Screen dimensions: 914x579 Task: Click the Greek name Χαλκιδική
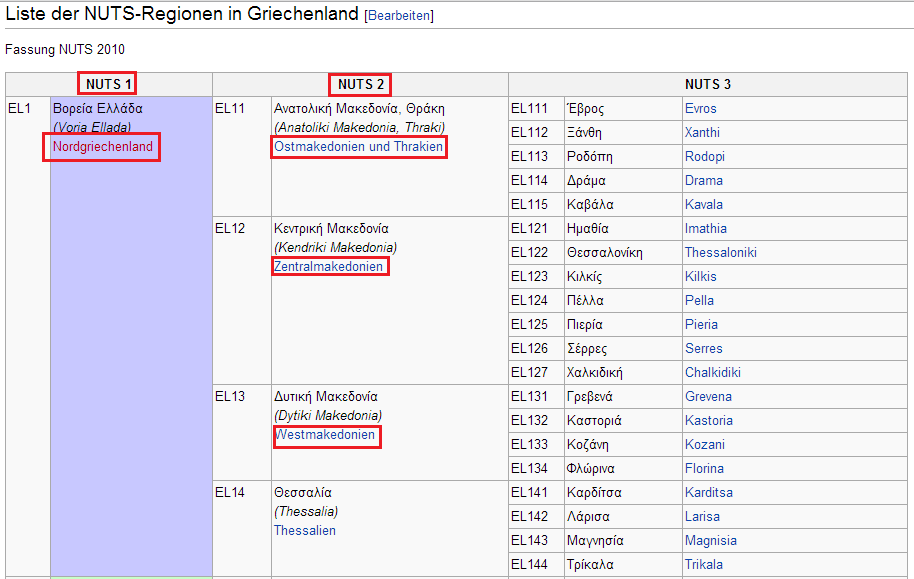tap(595, 373)
